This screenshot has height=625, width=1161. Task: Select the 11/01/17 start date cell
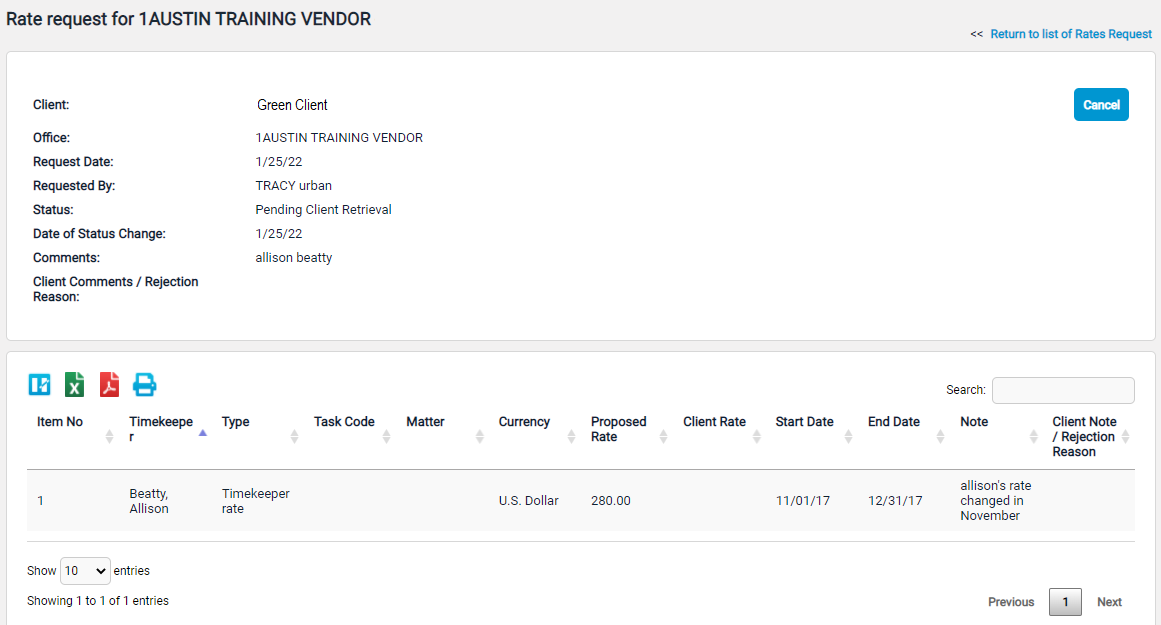tap(803, 501)
